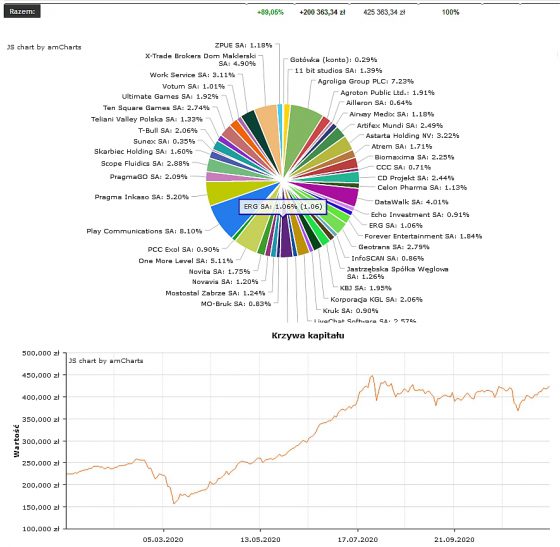Click the Work Service SA: 3.11% label
Viewport: 560px width, 547px height.
pyautogui.click(x=192, y=75)
